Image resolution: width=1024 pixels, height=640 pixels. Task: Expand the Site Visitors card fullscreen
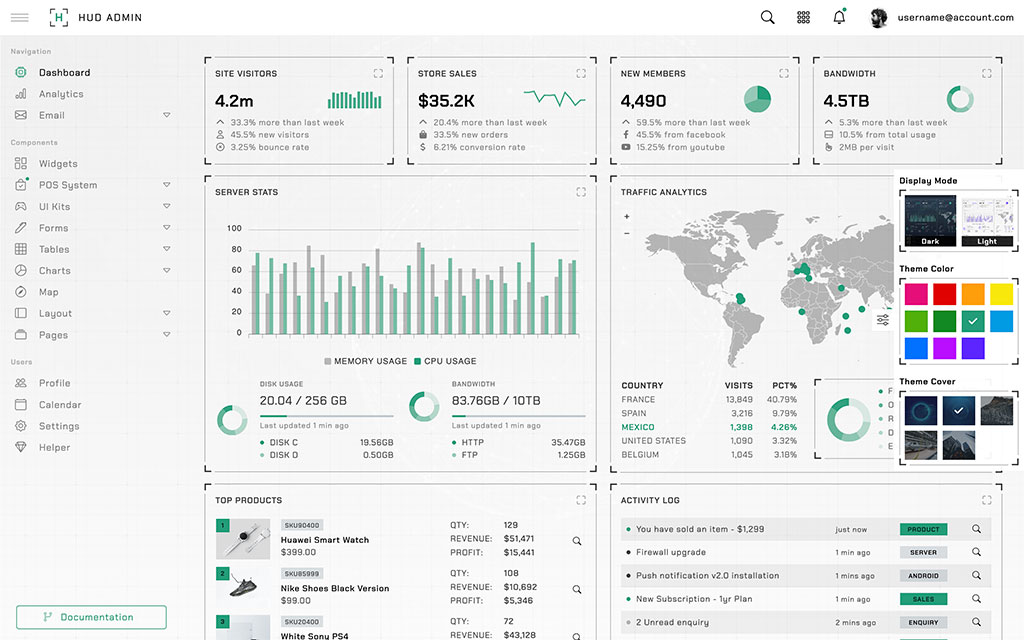point(378,73)
